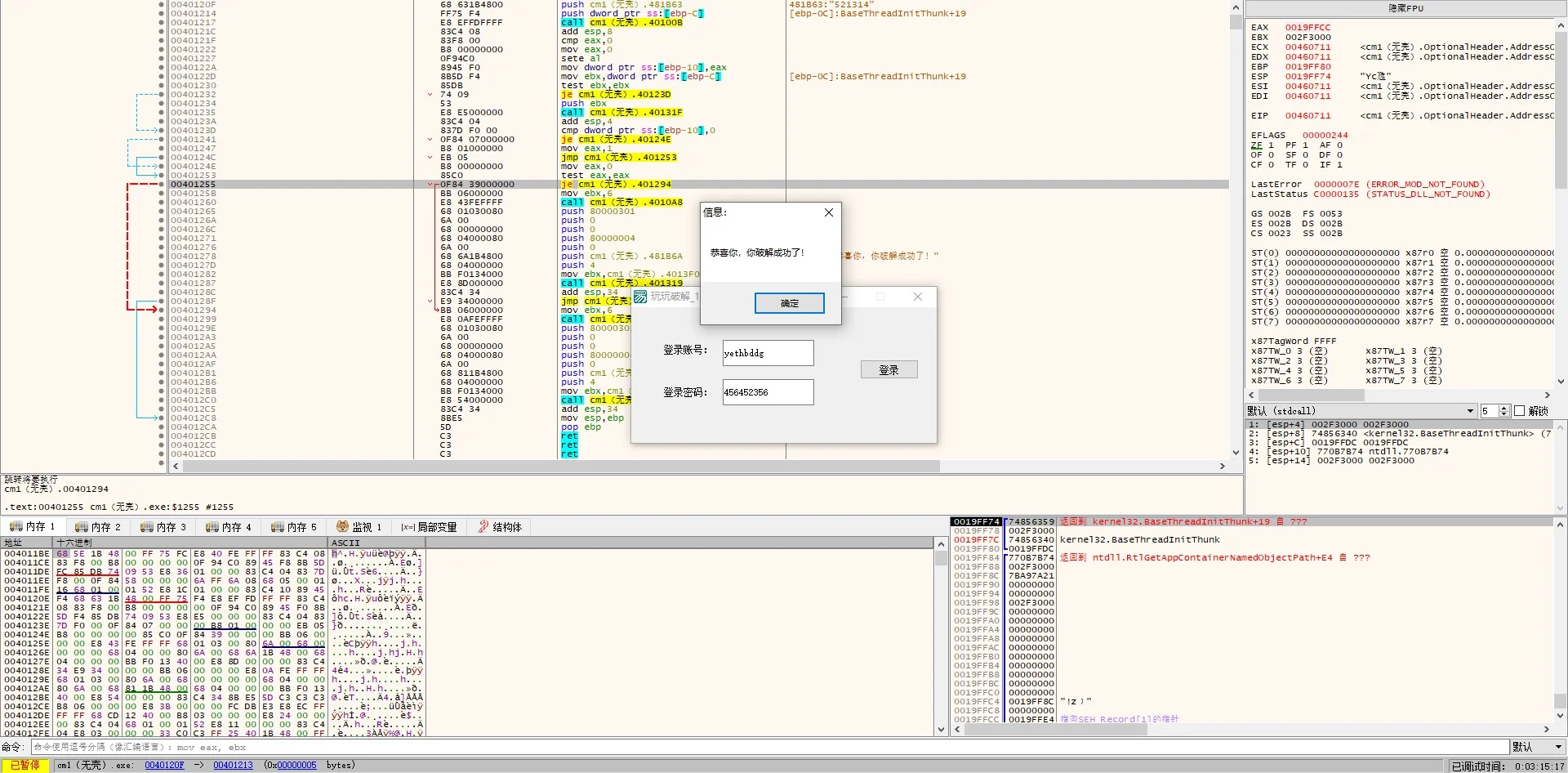Click the 已暂停 paused status label
Image resolution: width=1568 pixels, height=773 pixels.
click(25, 766)
